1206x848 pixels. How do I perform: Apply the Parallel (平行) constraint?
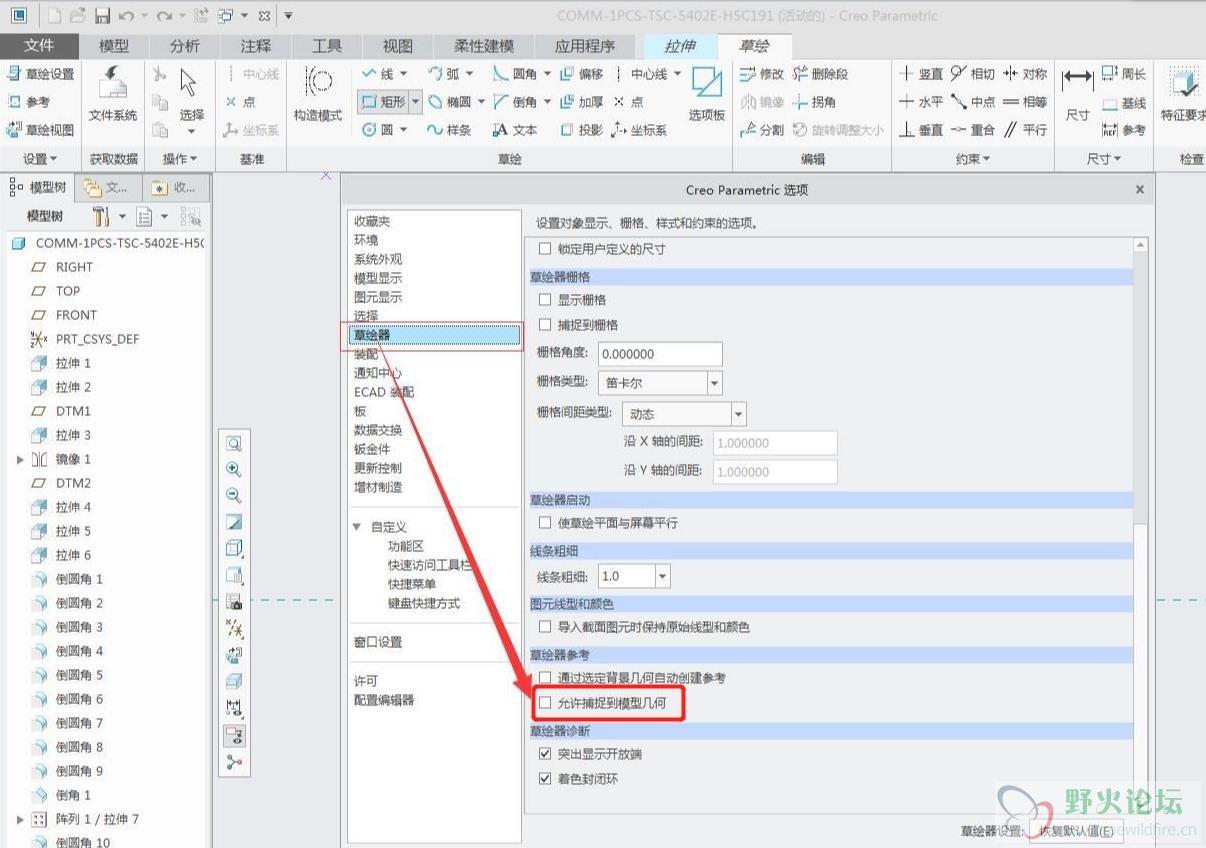click(1025, 130)
